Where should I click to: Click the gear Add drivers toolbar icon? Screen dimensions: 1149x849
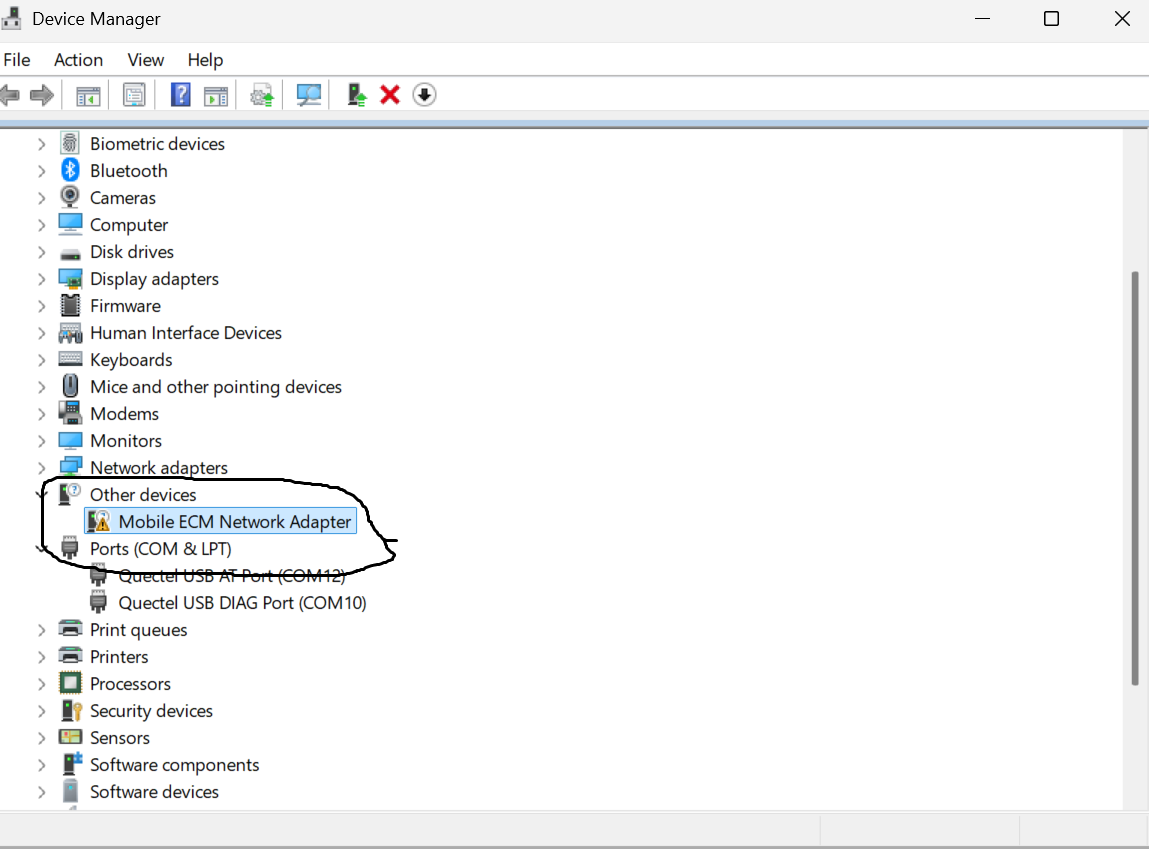click(x=262, y=95)
